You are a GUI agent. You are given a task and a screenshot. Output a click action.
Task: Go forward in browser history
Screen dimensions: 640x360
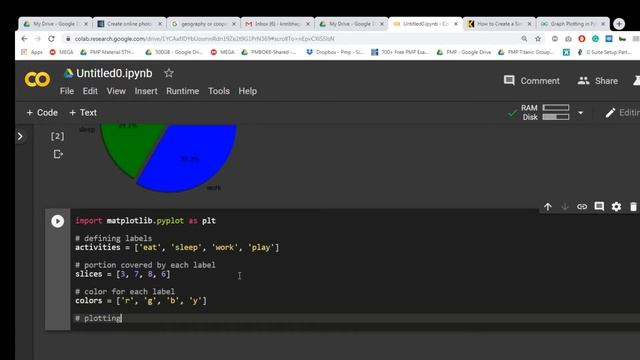[x=38, y=39]
